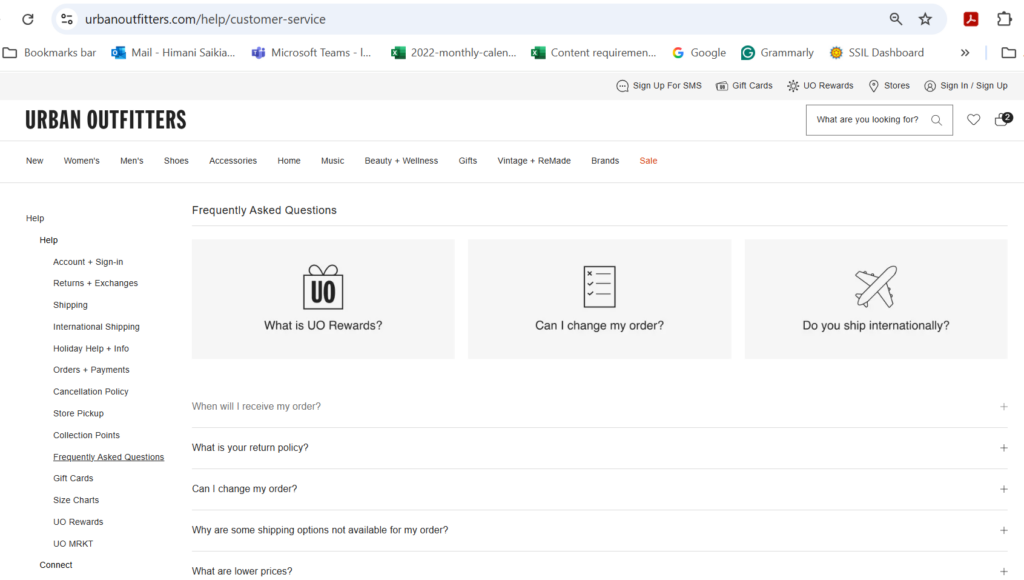The height and width of the screenshot is (580, 1024).
Task: Click the search magnifier icon in search box
Action: (937, 120)
